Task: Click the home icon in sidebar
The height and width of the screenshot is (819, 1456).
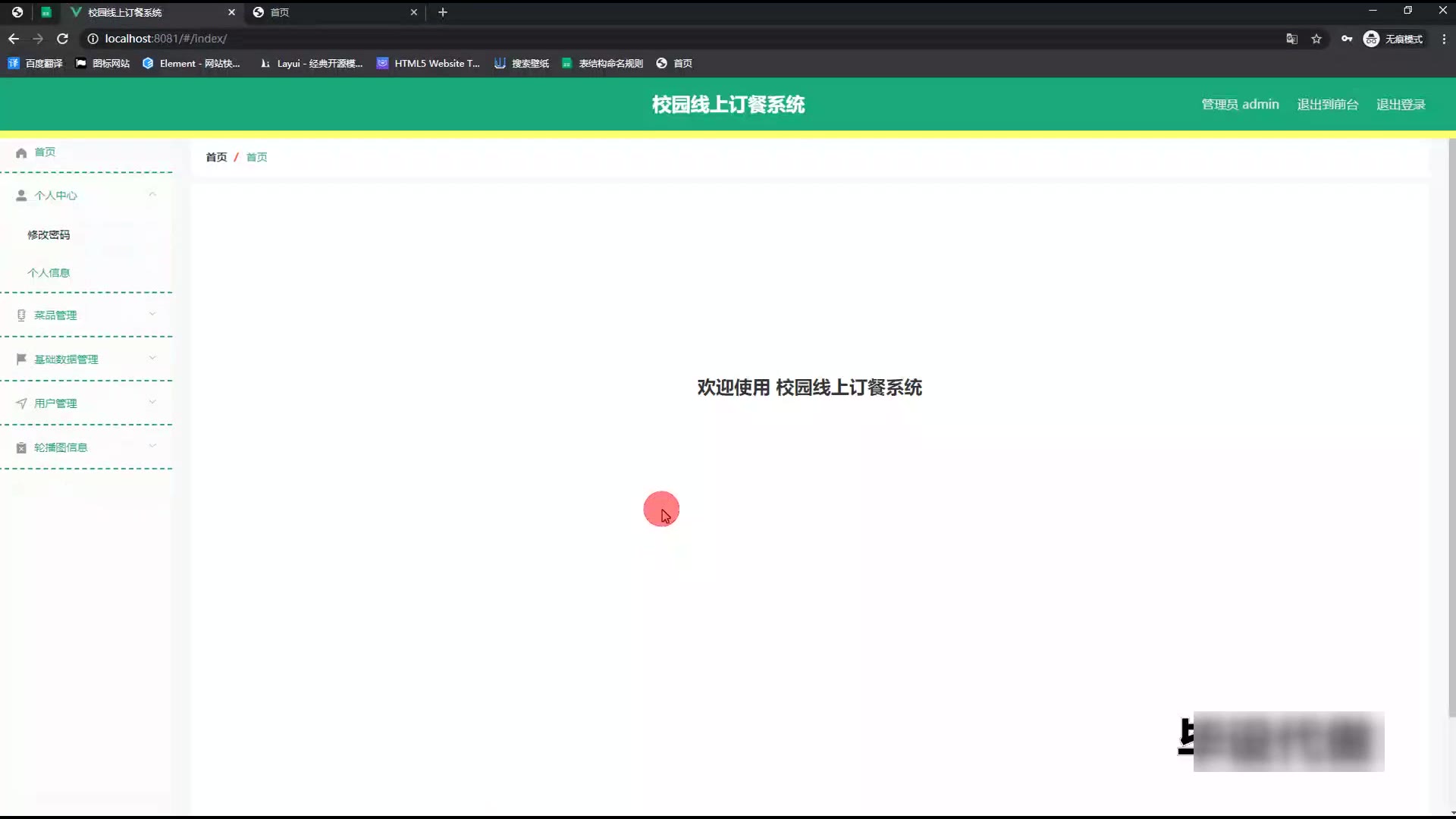Action: (21, 152)
